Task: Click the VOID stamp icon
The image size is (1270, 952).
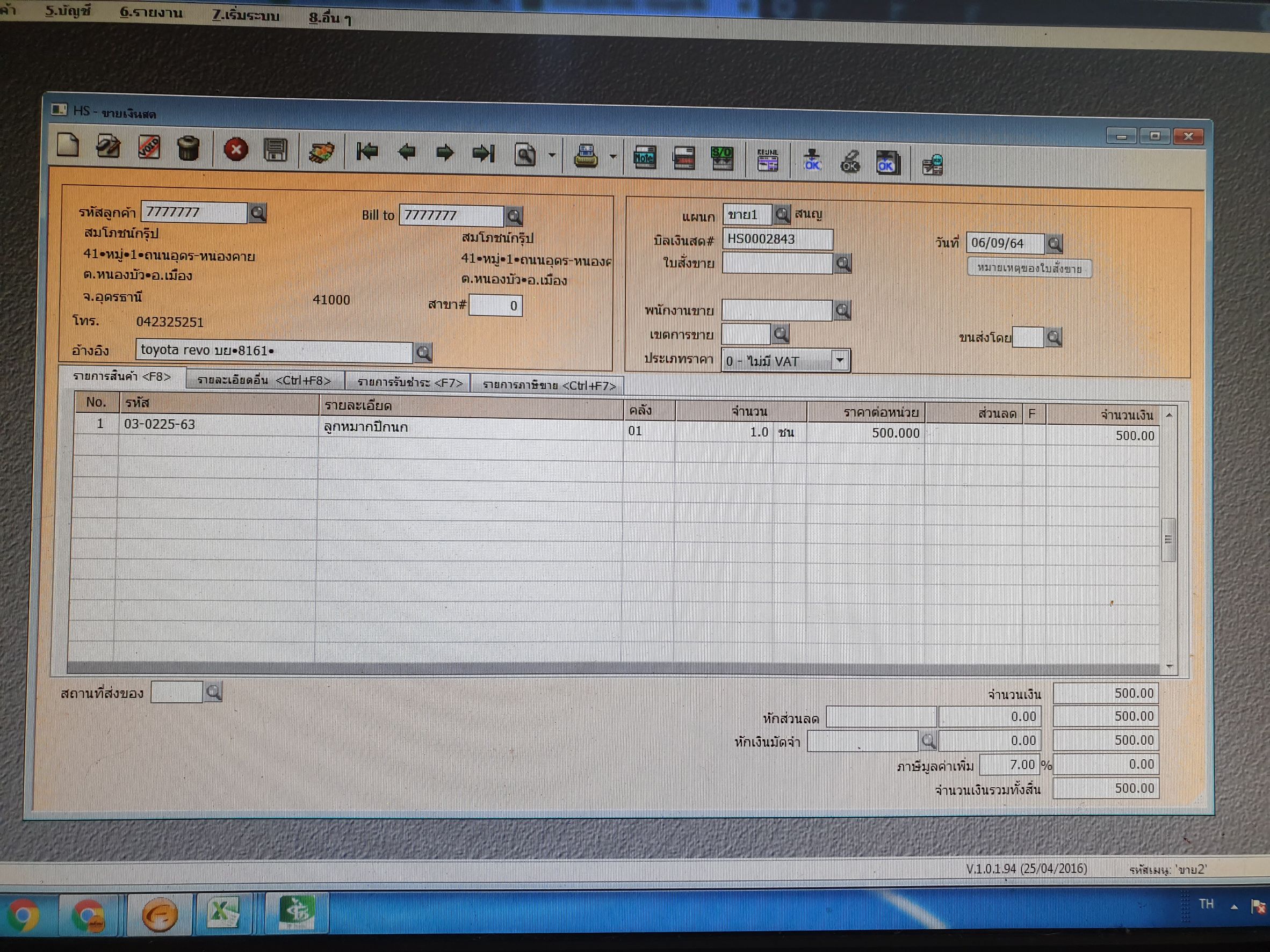Action: (149, 148)
